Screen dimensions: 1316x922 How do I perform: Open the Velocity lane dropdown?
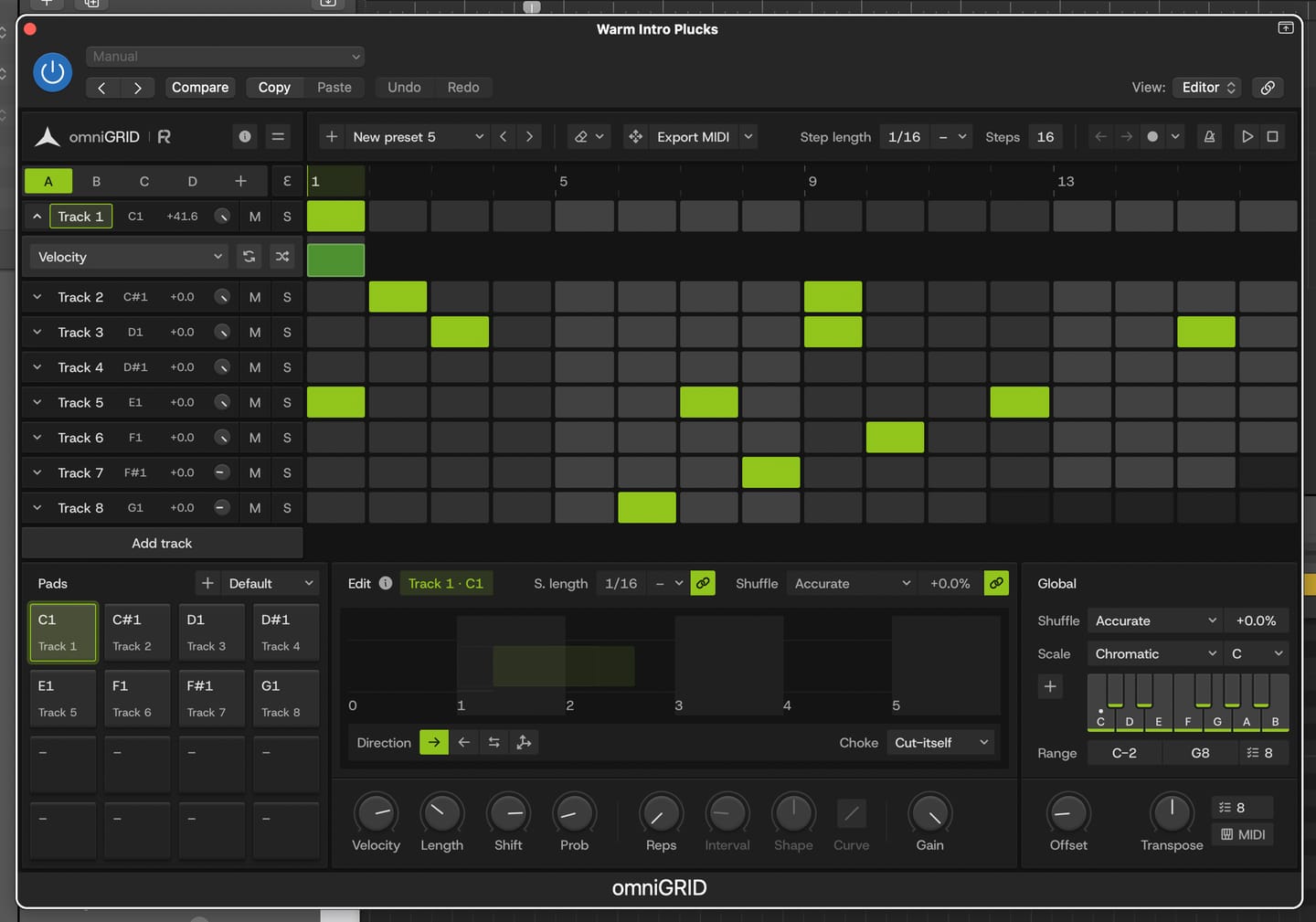[128, 257]
